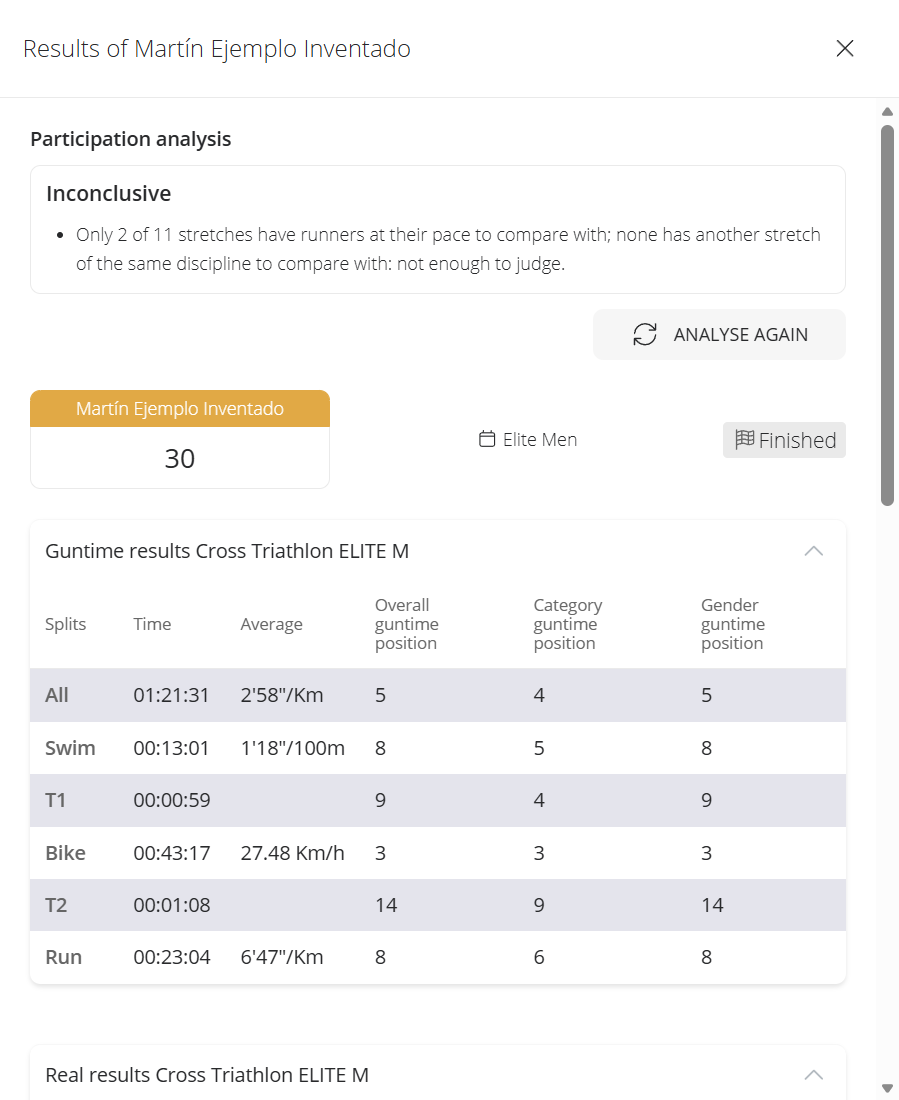Collapse the Guntime results Cross Triathlon section
Image resolution: width=899 pixels, height=1100 pixels.
pyautogui.click(x=813, y=551)
